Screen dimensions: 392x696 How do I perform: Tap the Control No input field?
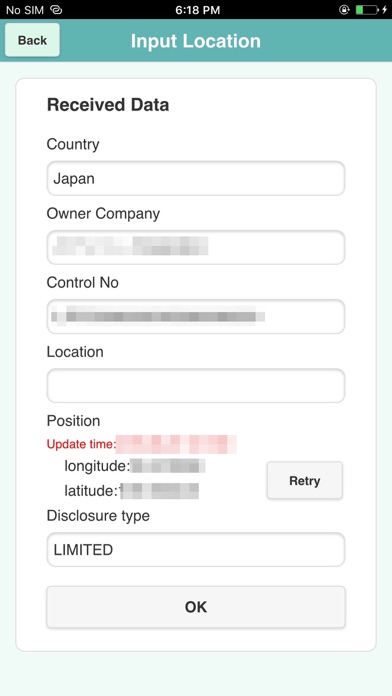(196, 316)
